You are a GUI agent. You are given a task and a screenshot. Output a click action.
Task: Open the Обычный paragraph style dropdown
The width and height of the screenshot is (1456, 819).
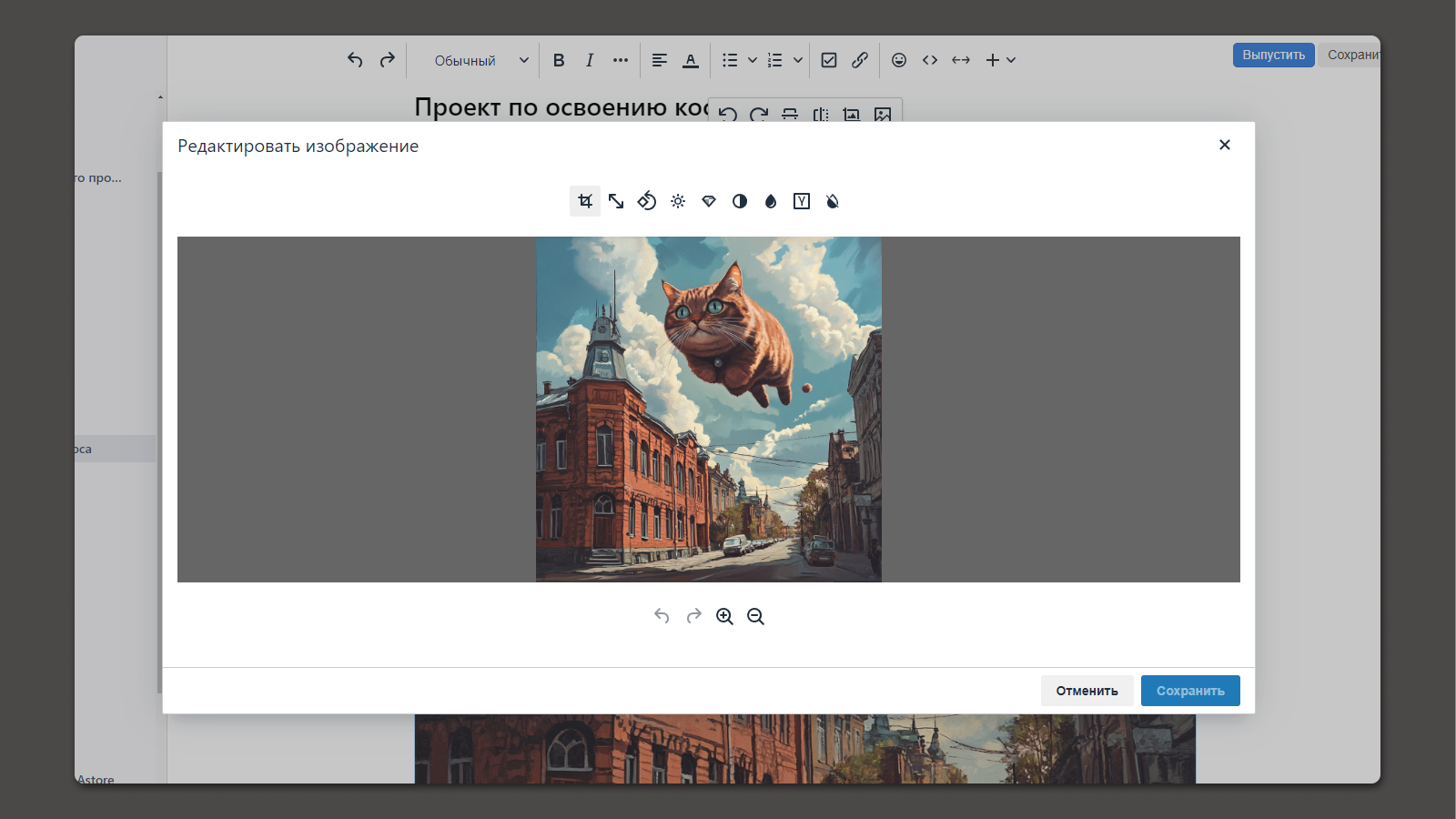pyautogui.click(x=480, y=61)
